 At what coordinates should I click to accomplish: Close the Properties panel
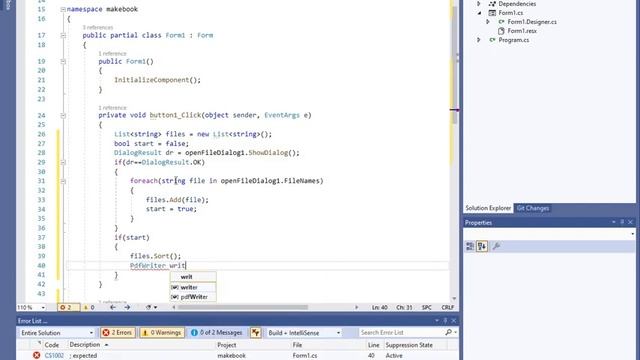(631, 222)
